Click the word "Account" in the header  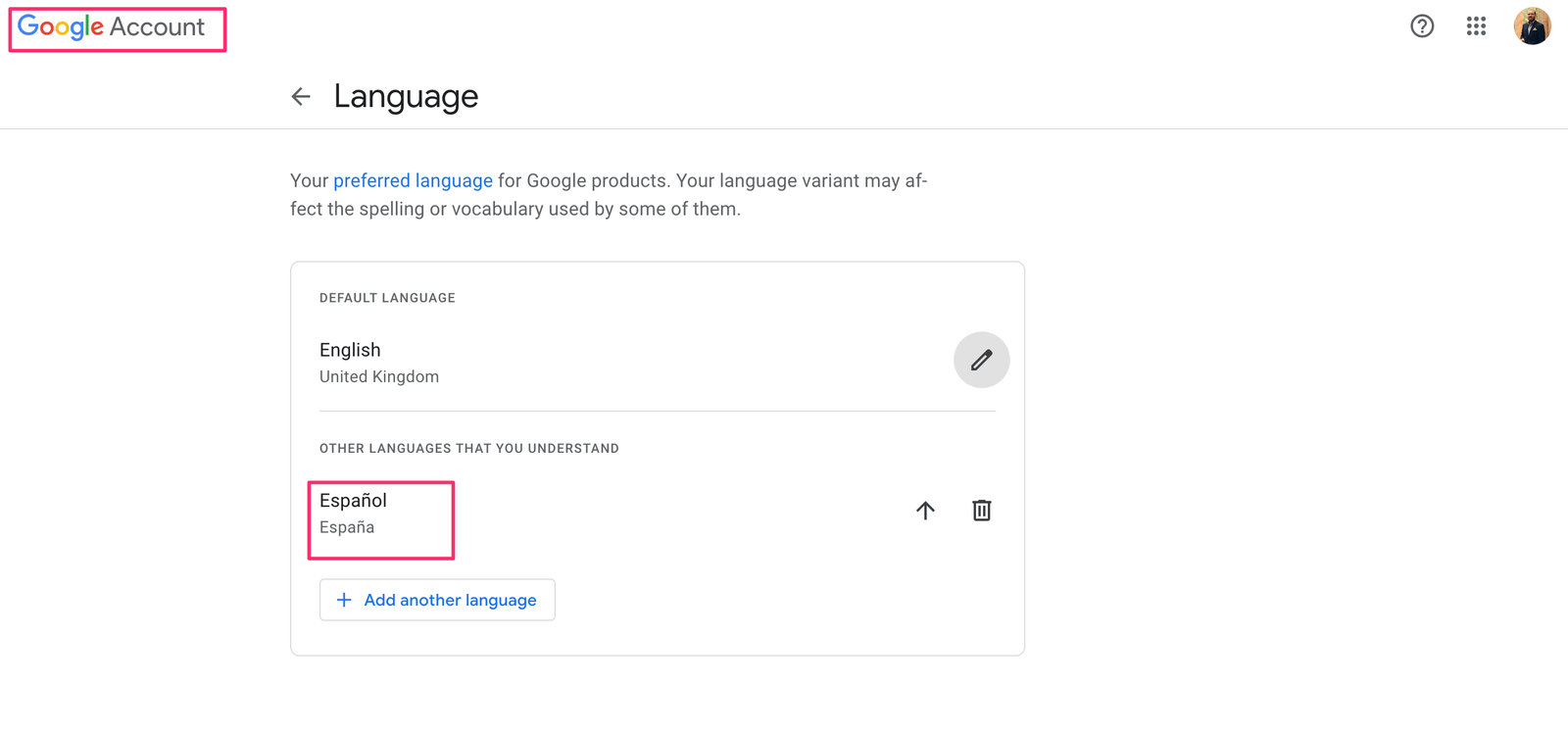click(157, 27)
